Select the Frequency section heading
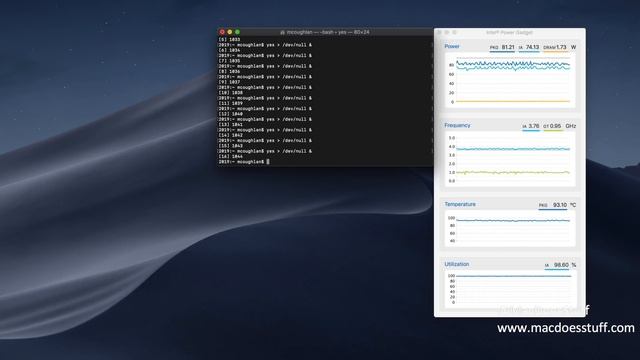Viewport: 640px width, 360px height. pyautogui.click(x=457, y=125)
